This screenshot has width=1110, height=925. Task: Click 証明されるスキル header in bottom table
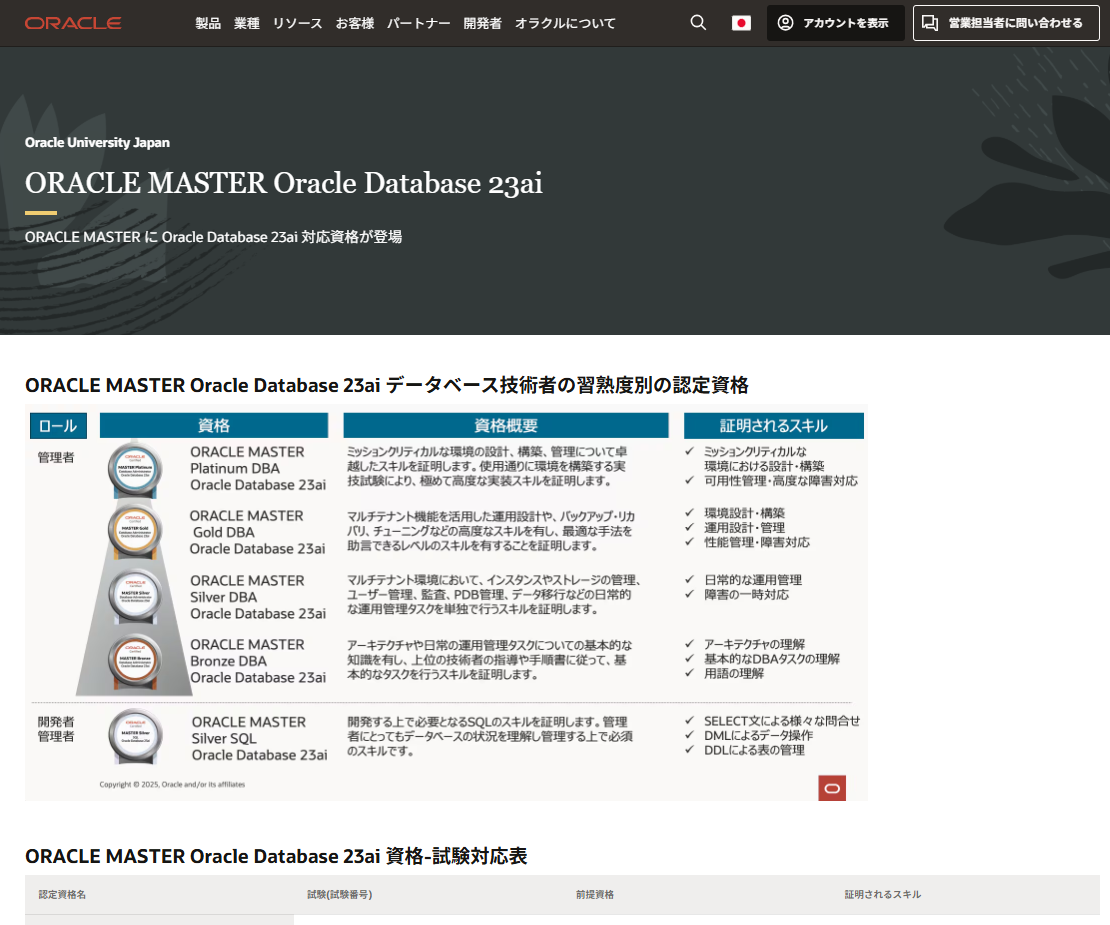pos(883,895)
